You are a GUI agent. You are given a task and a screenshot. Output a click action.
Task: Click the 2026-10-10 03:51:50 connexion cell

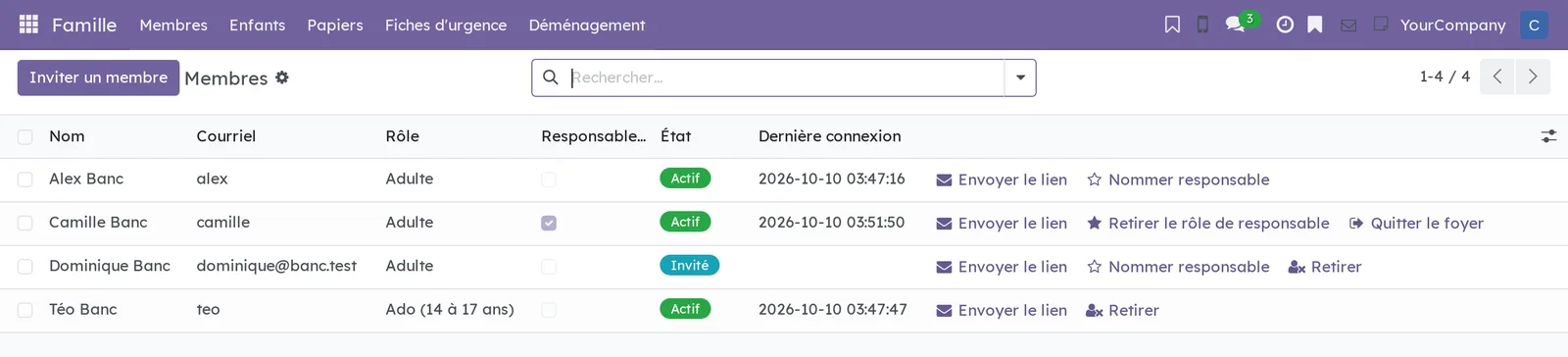coord(831,222)
